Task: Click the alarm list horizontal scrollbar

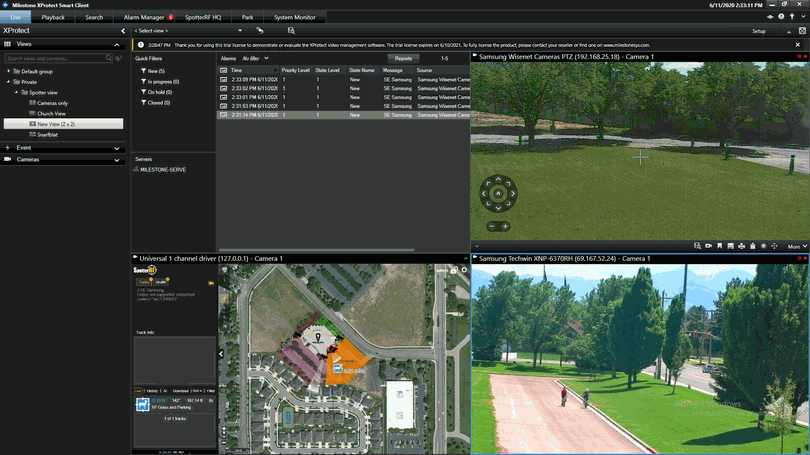Action: tap(316, 249)
